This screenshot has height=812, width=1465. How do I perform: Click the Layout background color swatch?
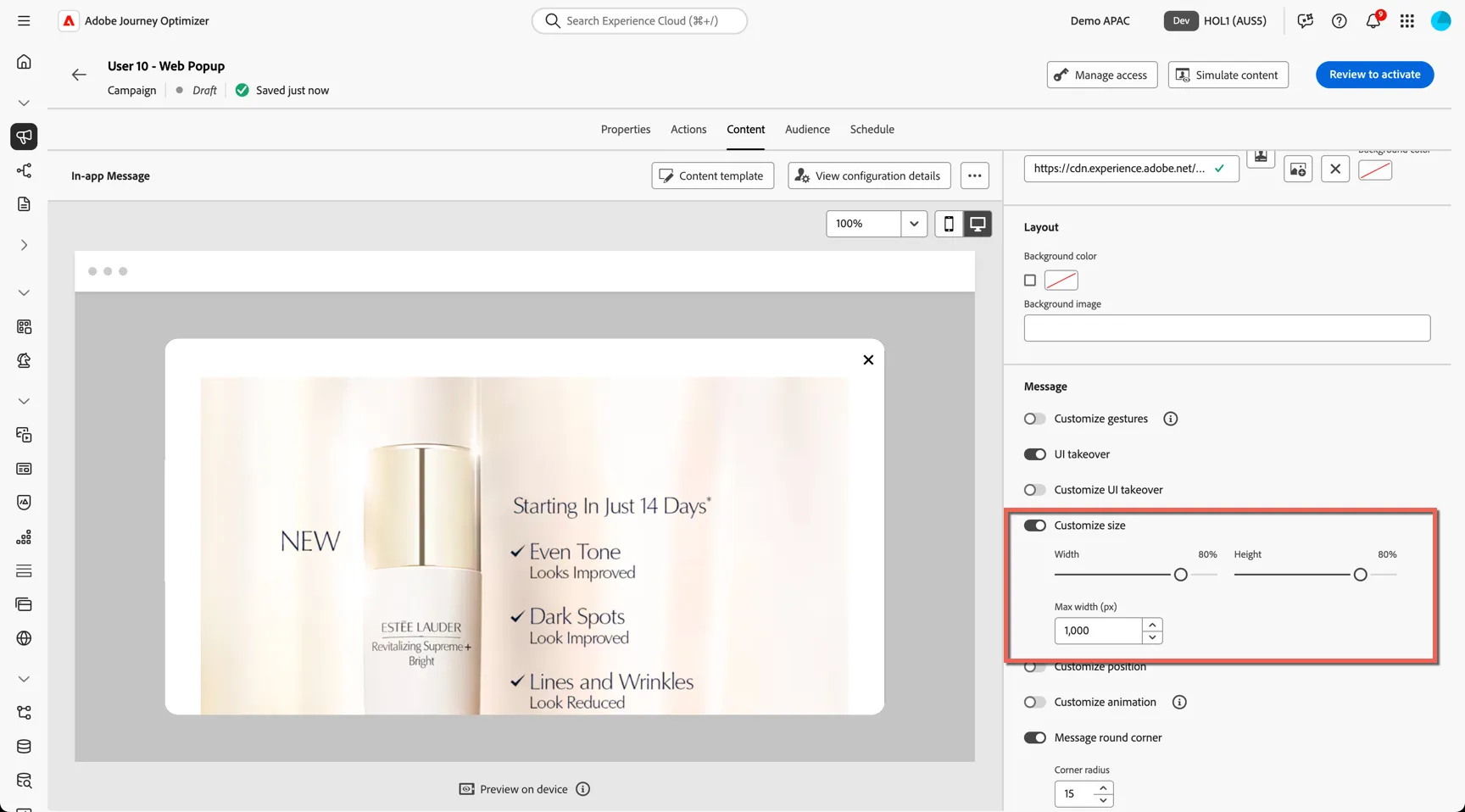pyautogui.click(x=1061, y=281)
